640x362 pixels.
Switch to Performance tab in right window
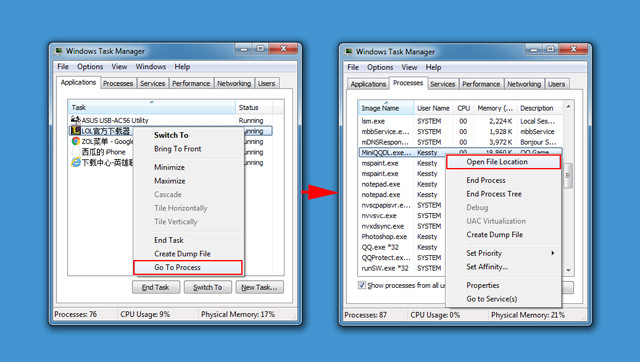point(481,84)
